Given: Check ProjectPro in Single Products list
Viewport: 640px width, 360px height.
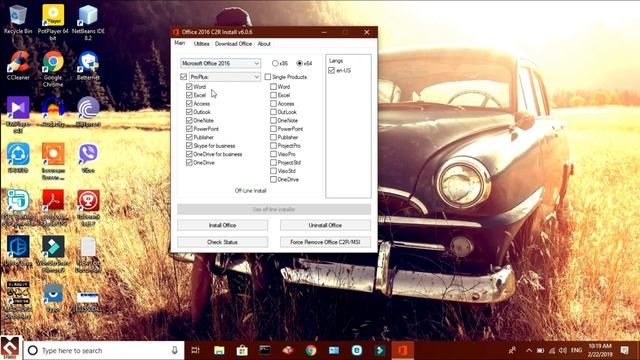Looking at the screenshot, I should (273, 146).
